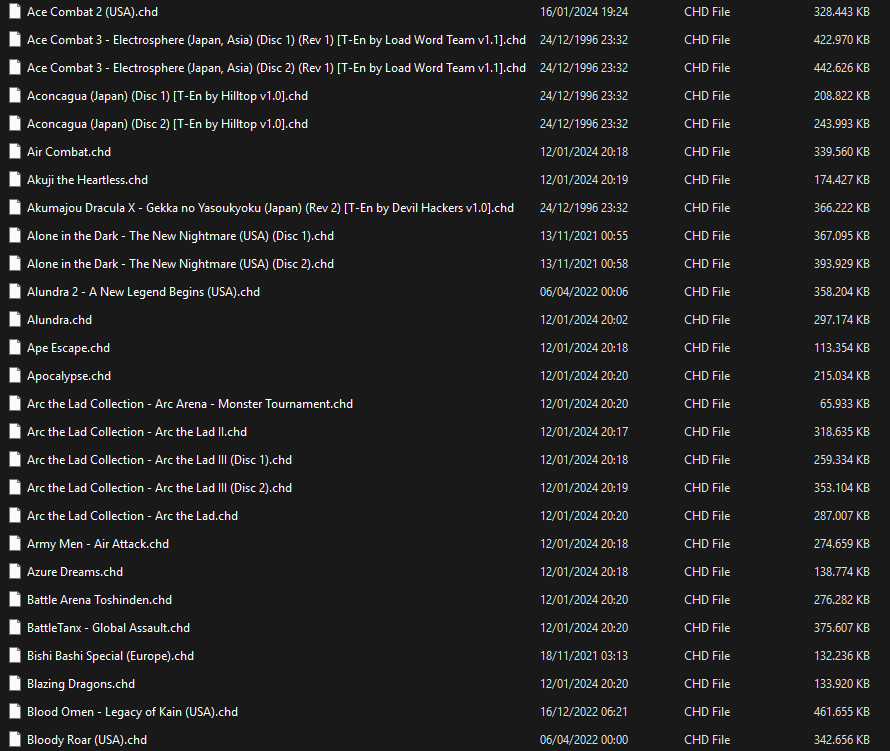
Task: Click the icon for Alundra 2 - A New Legend Begins
Action: (x=15, y=292)
